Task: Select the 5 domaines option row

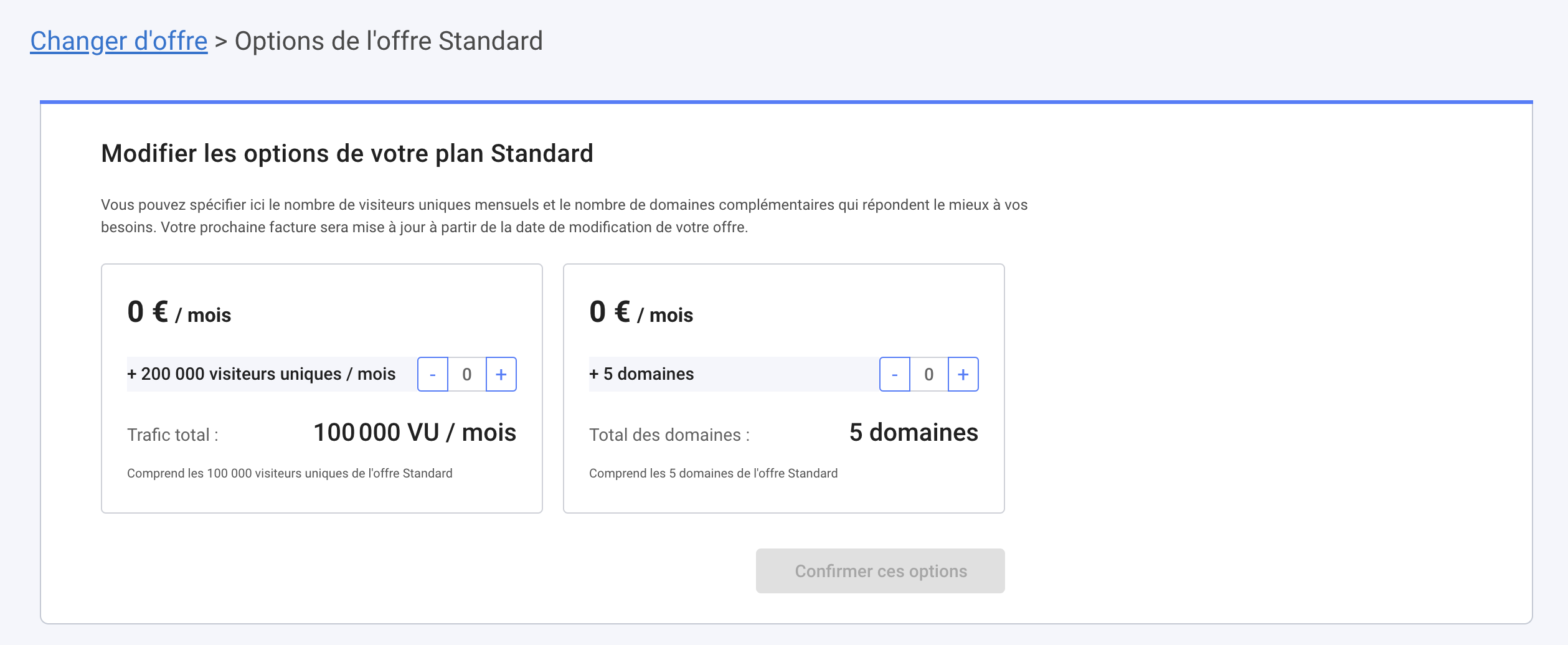Action: click(641, 374)
